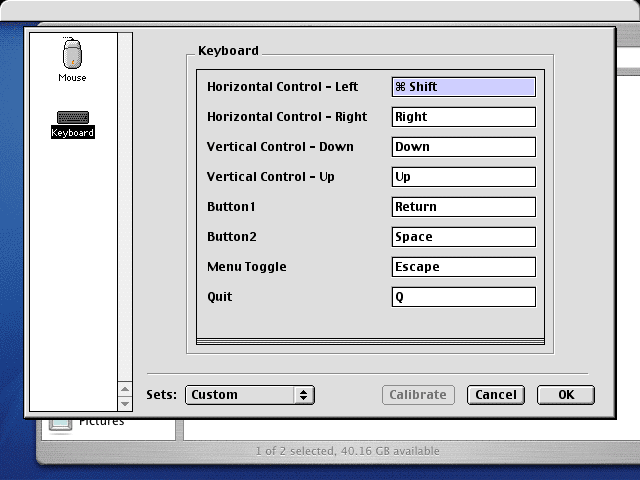Select the Quit key field showing Q
The image size is (640, 480).
coord(463,297)
